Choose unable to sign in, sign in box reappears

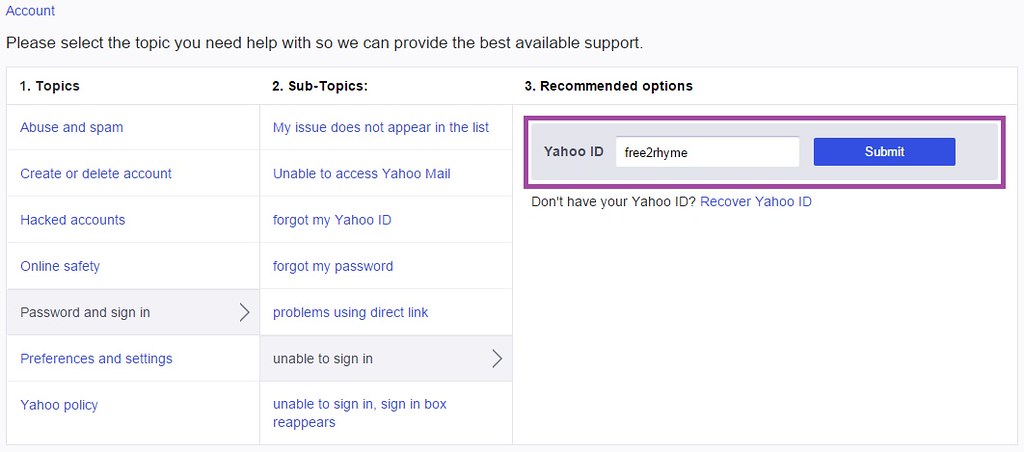pos(360,413)
